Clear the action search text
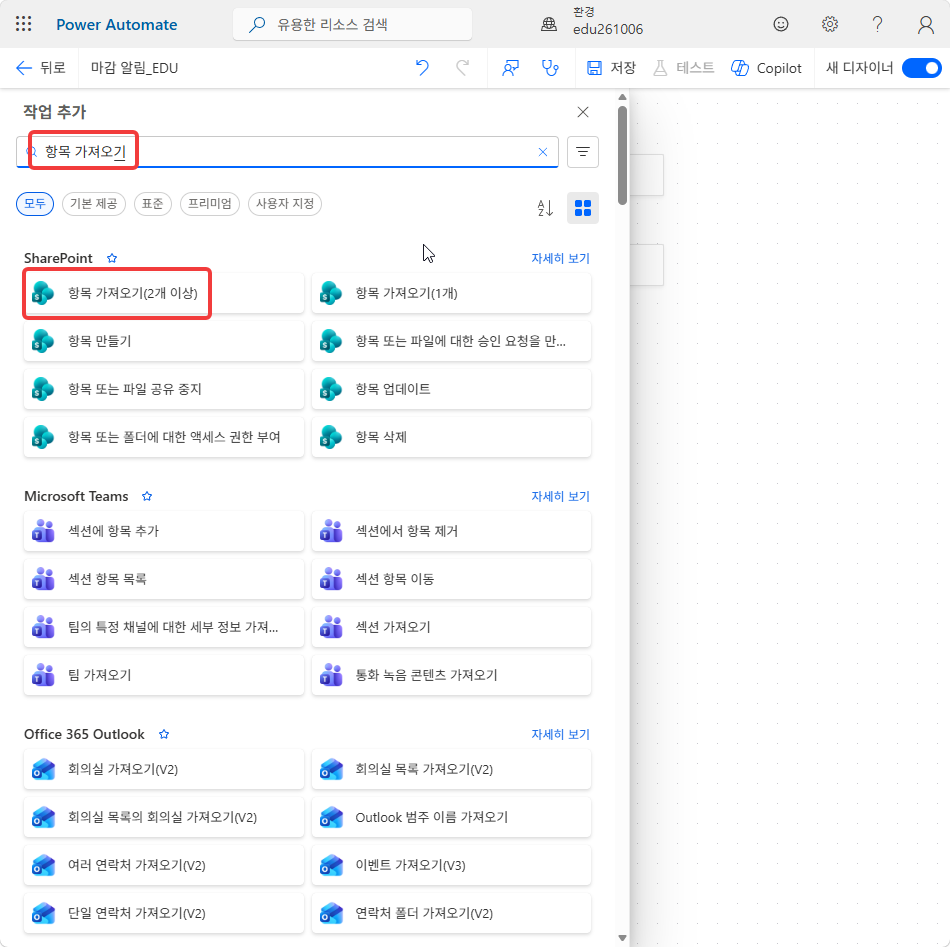This screenshot has height=947, width=950. tap(543, 152)
